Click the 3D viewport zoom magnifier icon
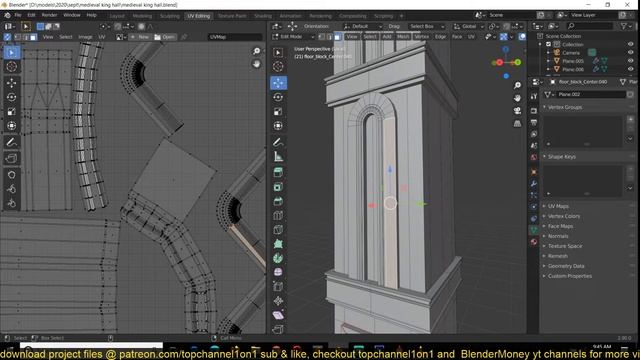The height and width of the screenshot is (360, 640). [x=517, y=85]
